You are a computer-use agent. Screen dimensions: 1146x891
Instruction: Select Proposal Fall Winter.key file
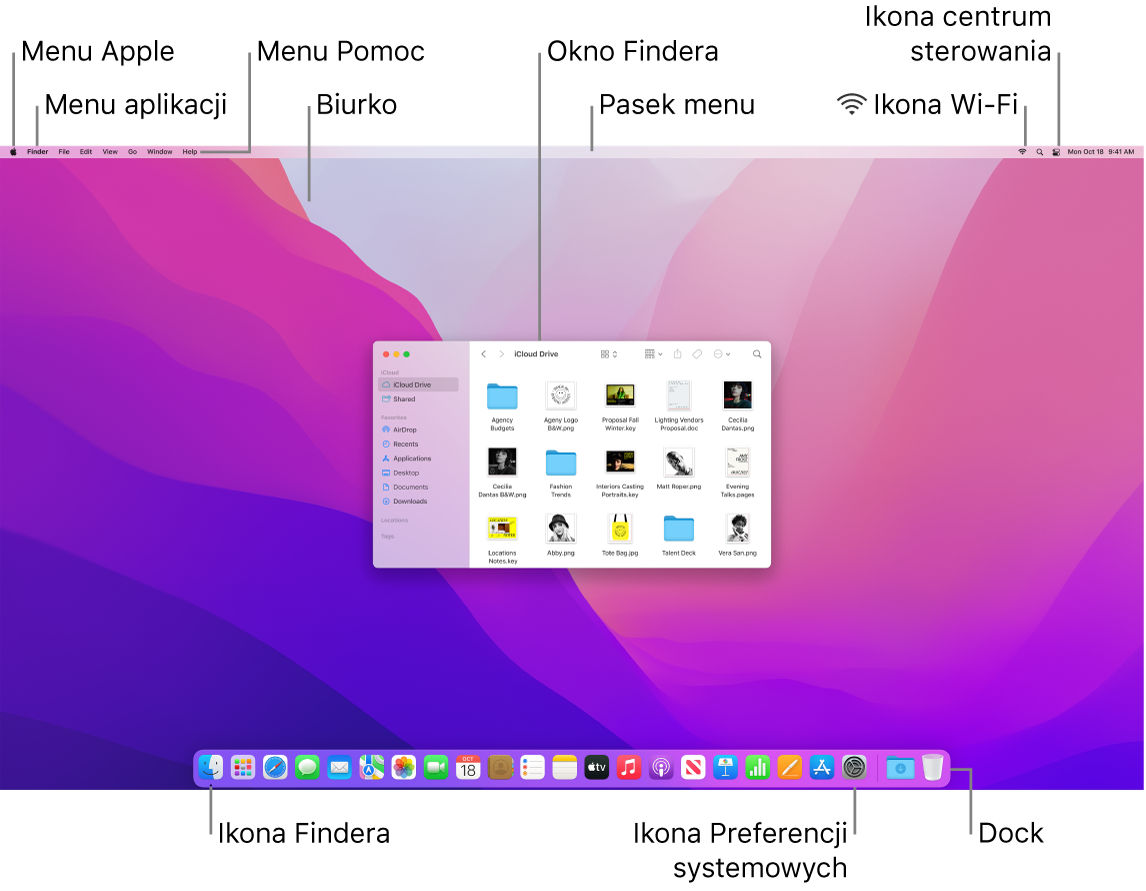(620, 406)
